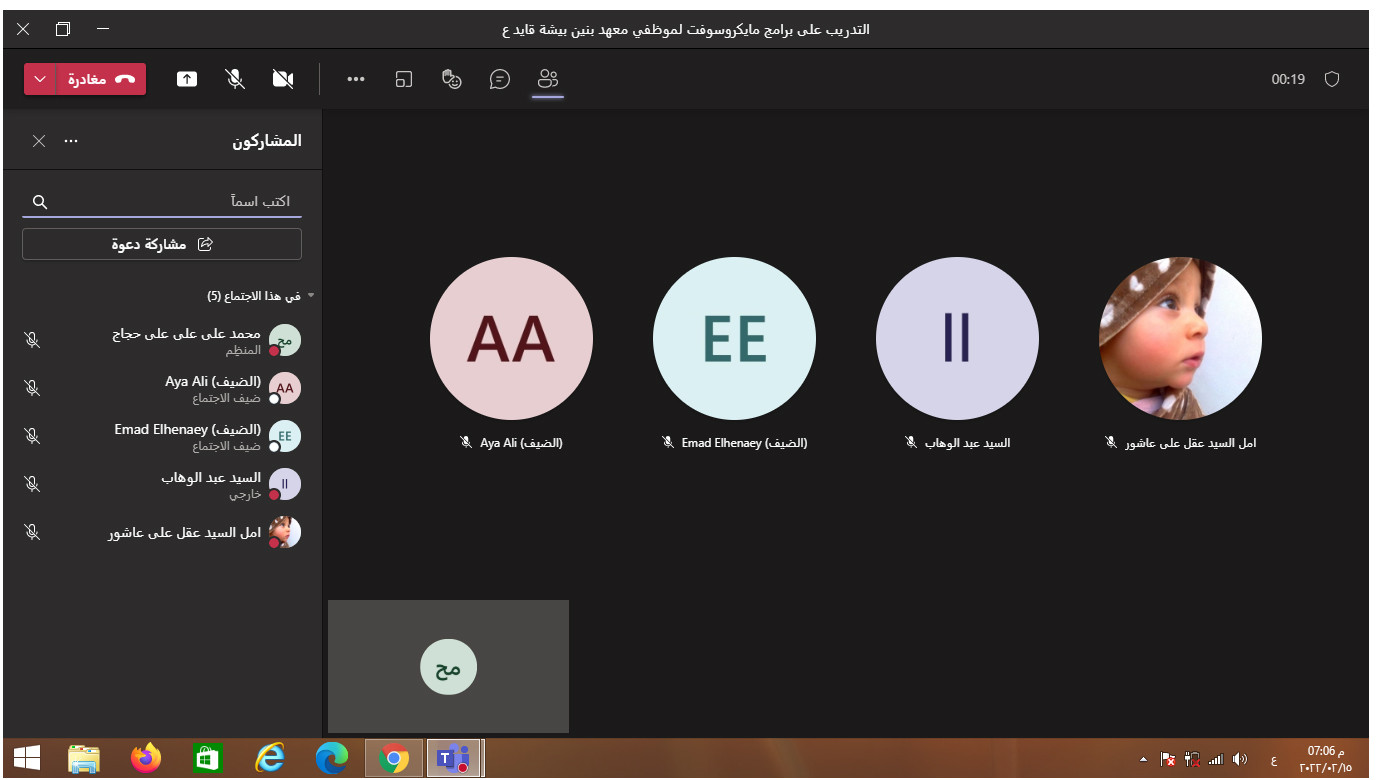Open Microsoft Edge from the taskbar
1376x780 pixels.
(332, 760)
